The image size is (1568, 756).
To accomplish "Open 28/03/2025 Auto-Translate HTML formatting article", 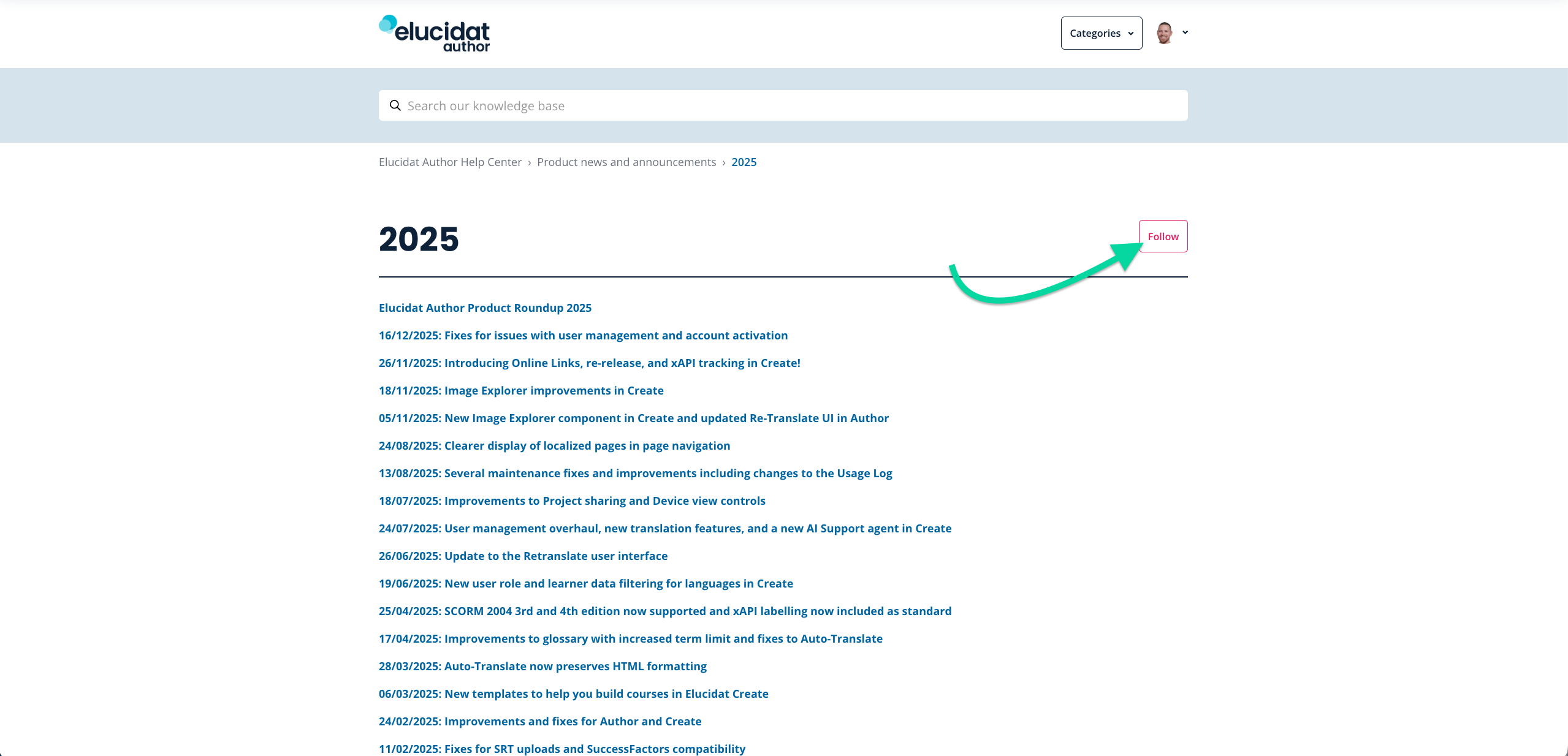I will pyautogui.click(x=542, y=666).
